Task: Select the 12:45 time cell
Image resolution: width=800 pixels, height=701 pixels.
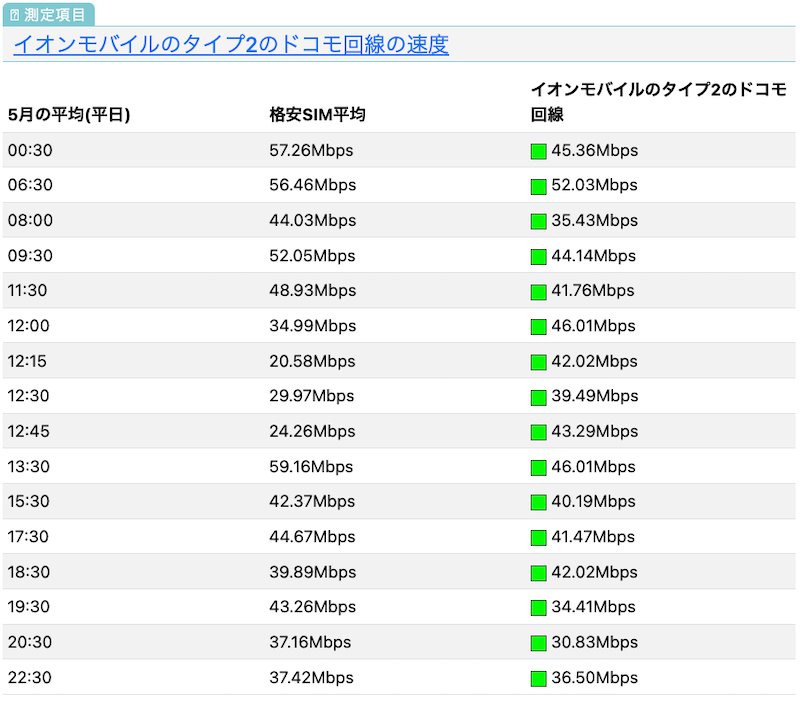Action: tap(29, 431)
